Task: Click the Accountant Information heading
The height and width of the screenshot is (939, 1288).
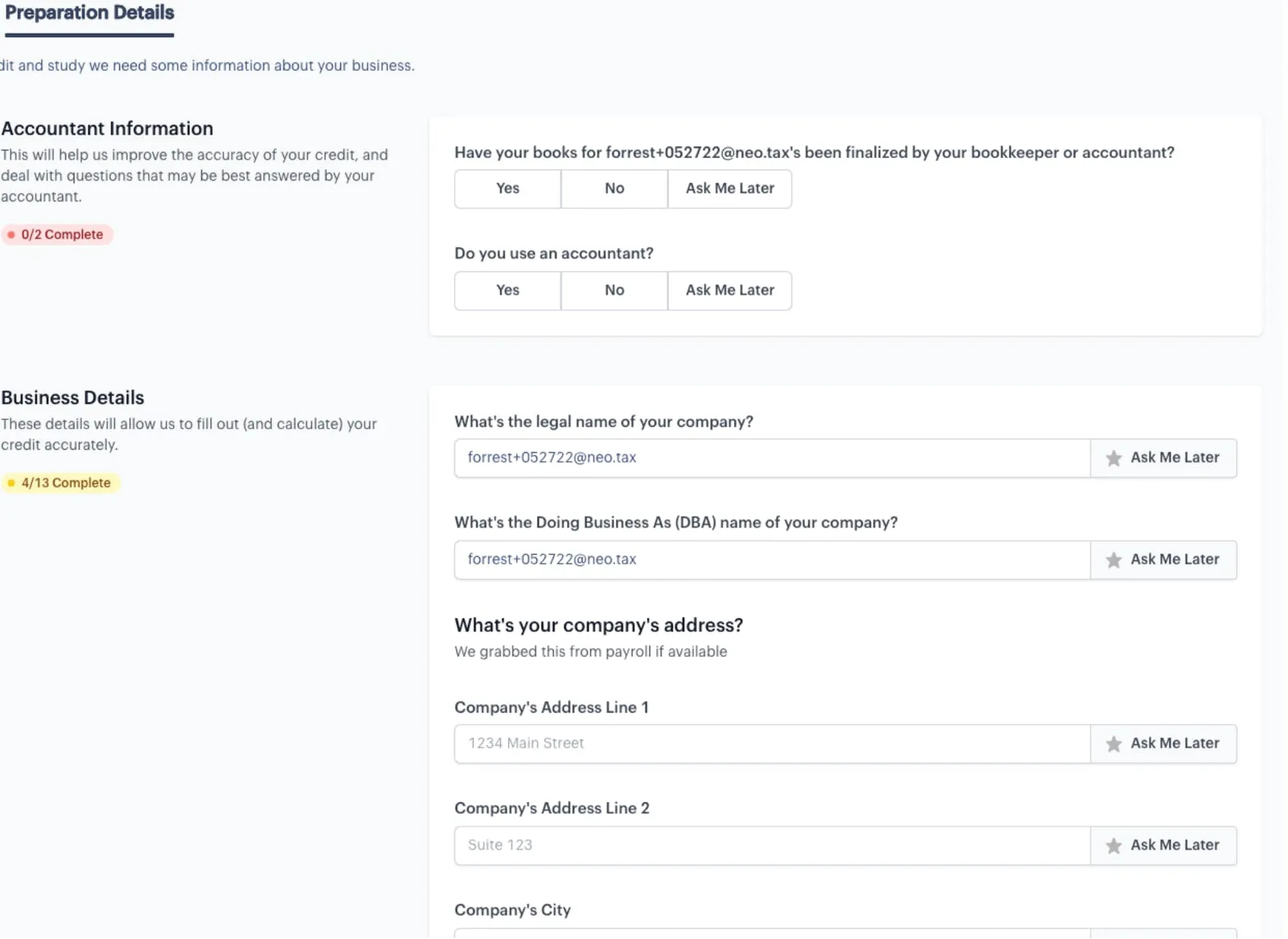Action: [107, 129]
